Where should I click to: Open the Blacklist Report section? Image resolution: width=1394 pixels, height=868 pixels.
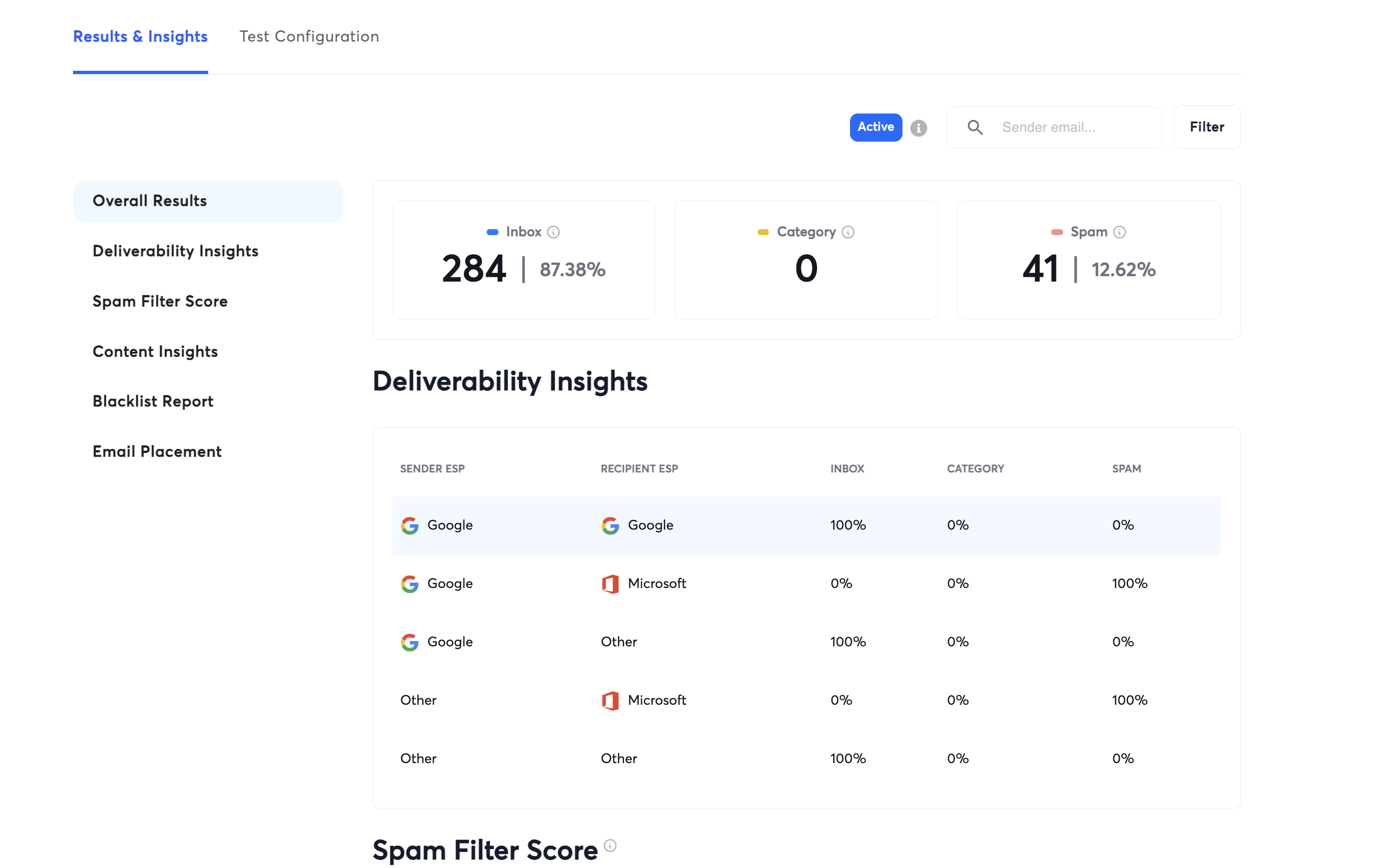(153, 401)
